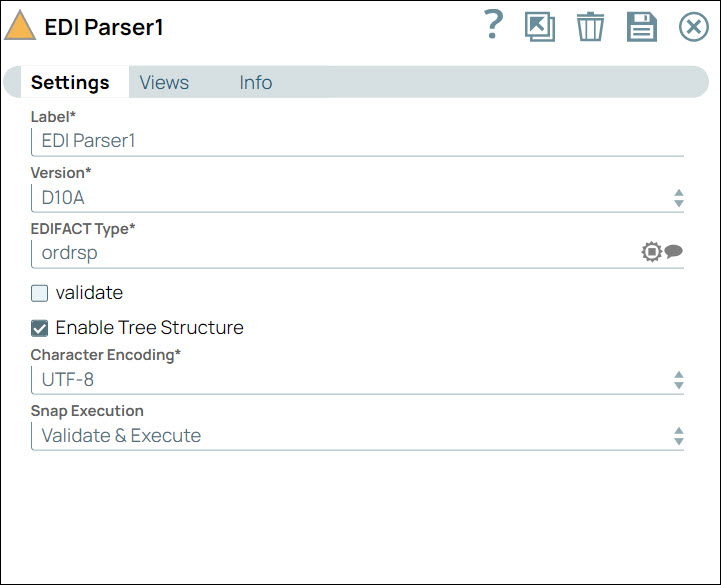Click the orange triangle snap icon
Image resolution: width=721 pixels, height=585 pixels.
20,26
